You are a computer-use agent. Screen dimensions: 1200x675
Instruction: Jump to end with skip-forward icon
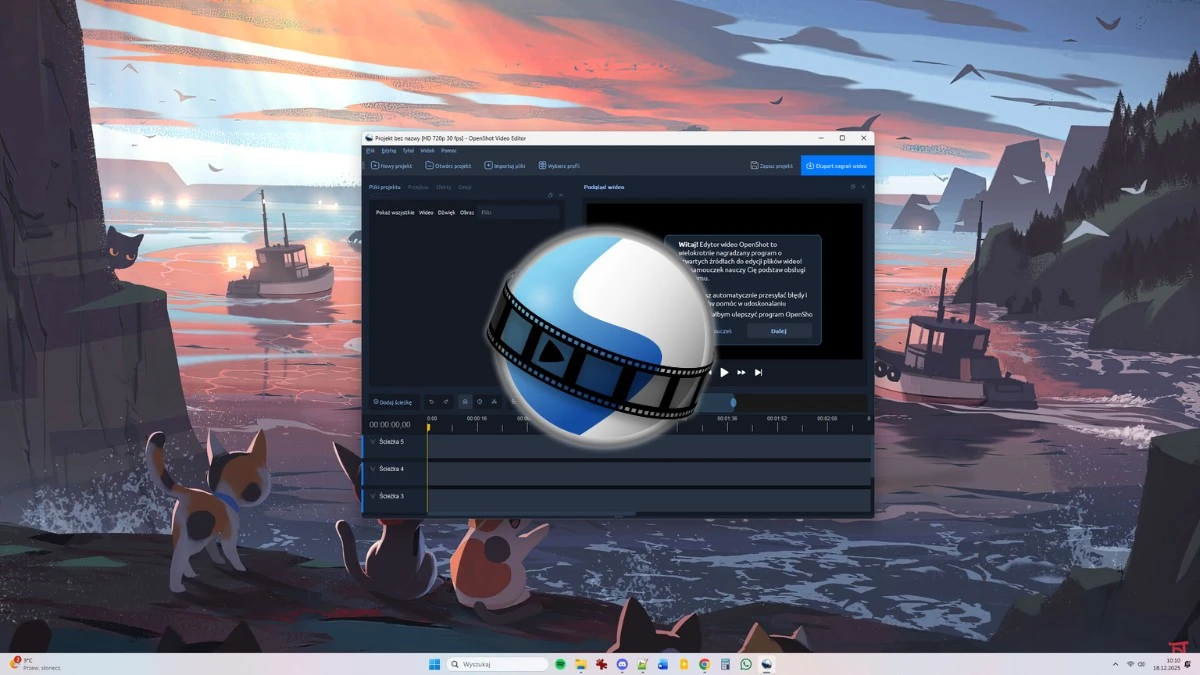[x=758, y=373]
